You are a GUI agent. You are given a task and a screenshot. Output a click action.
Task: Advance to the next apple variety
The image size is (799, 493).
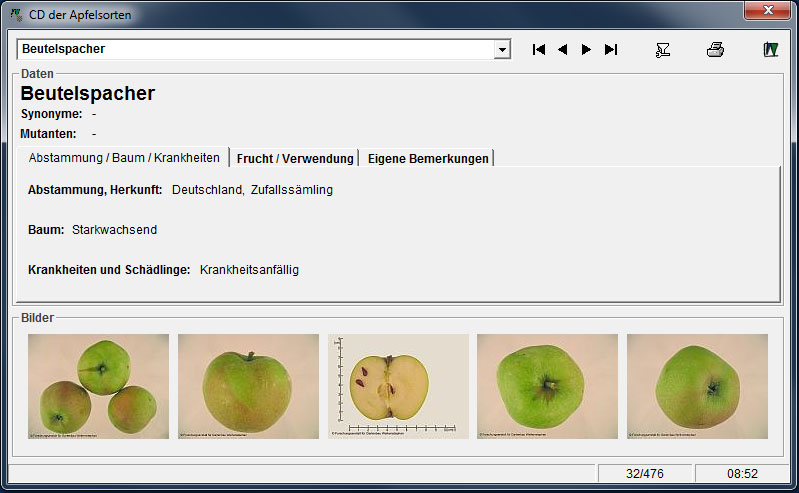[586, 50]
